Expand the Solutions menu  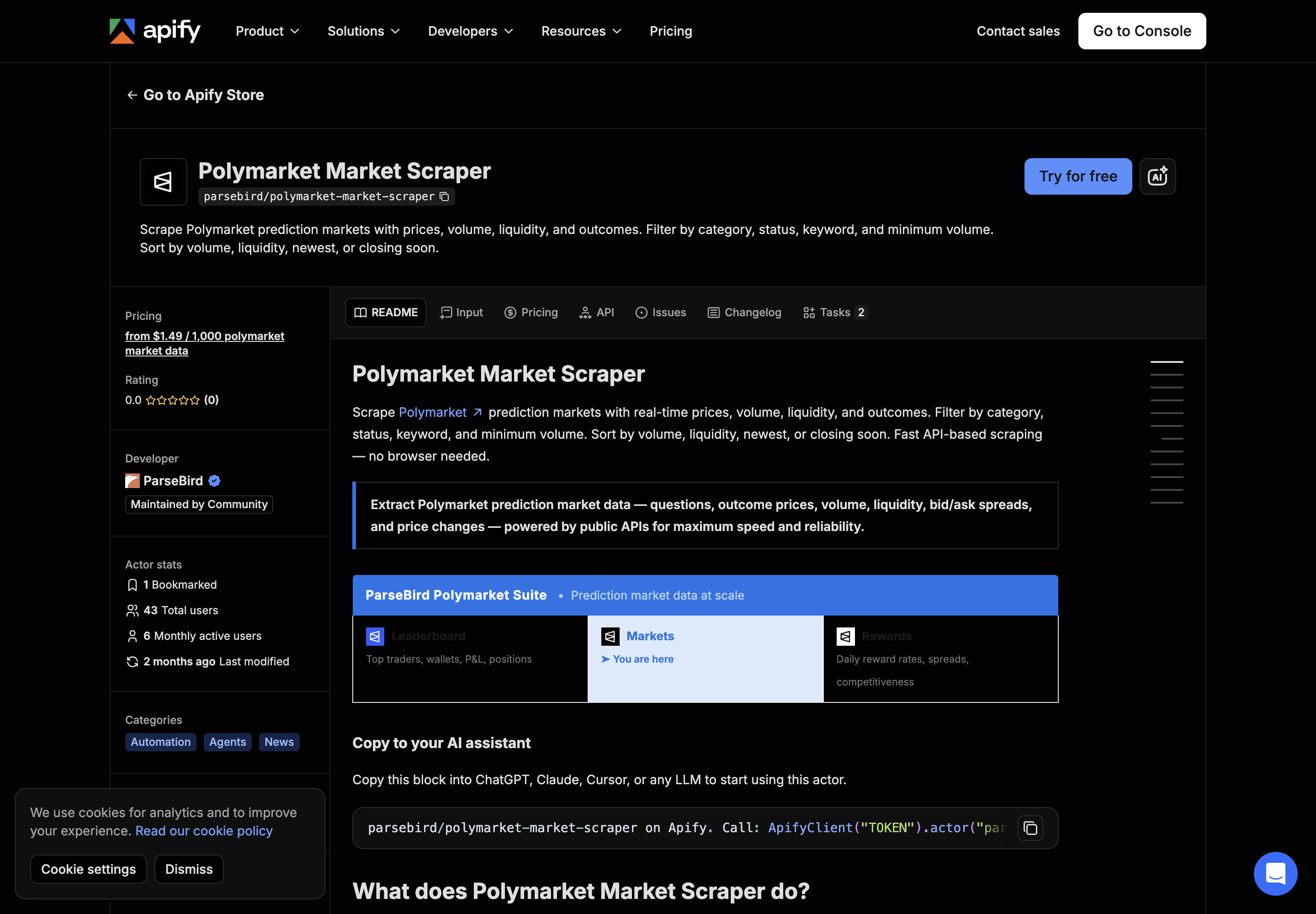click(364, 31)
